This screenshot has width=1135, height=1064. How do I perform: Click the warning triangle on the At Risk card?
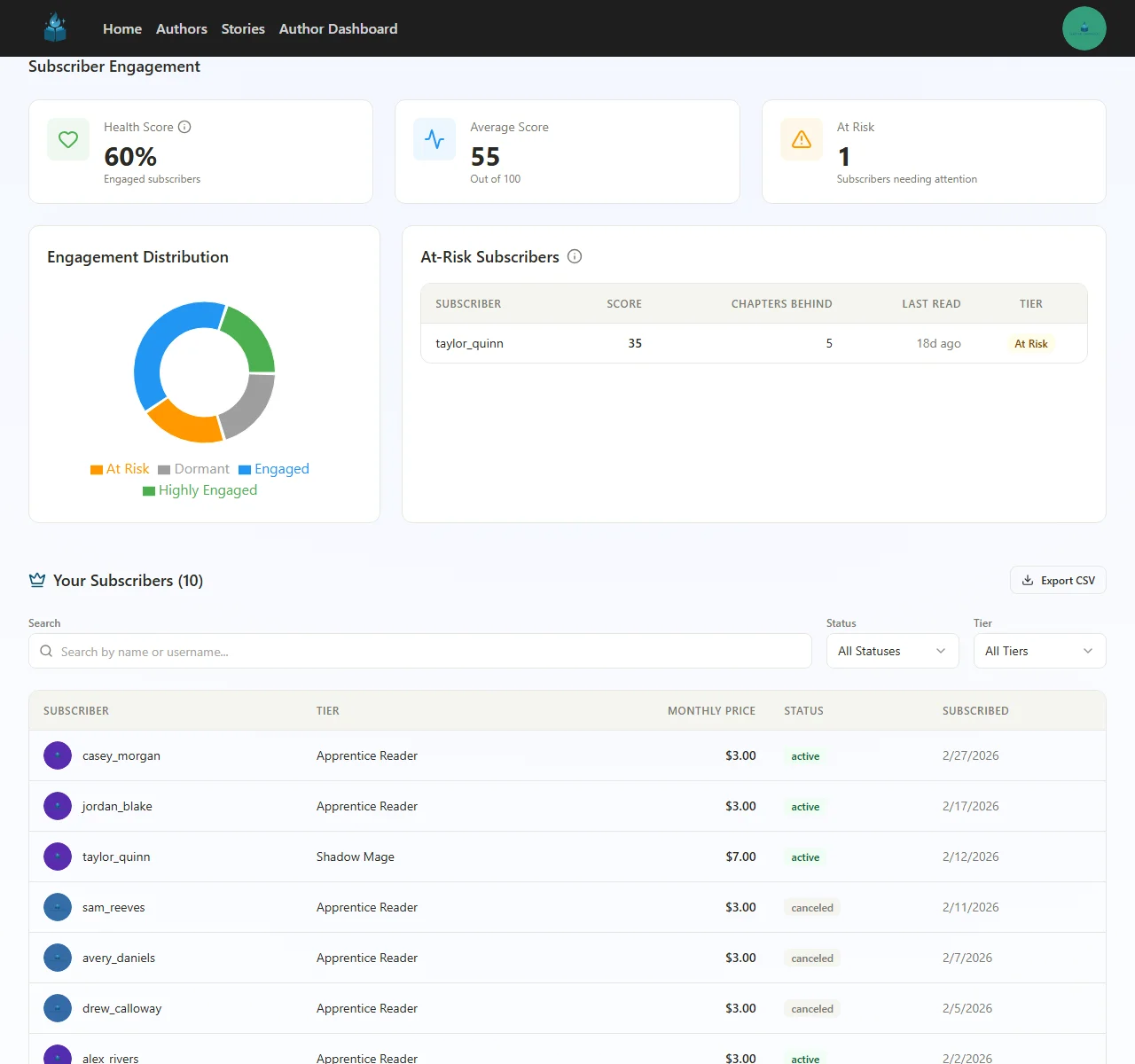point(801,139)
